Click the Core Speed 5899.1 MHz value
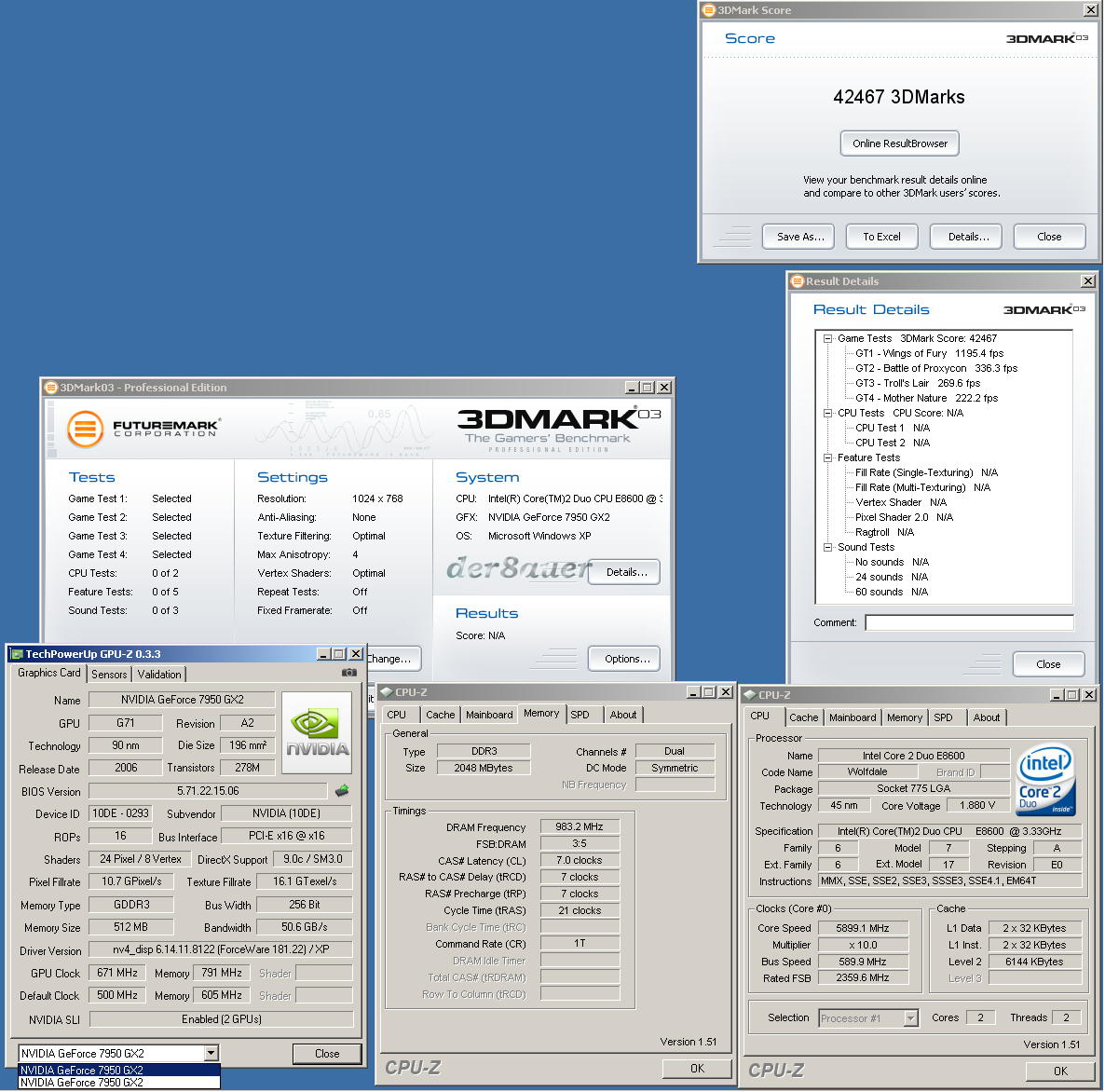 (x=862, y=928)
